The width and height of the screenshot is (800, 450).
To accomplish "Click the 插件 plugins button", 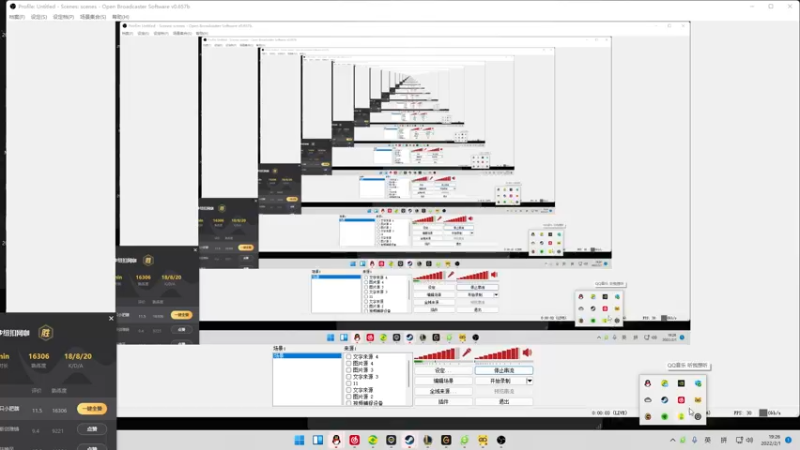I will pyautogui.click(x=443, y=402).
